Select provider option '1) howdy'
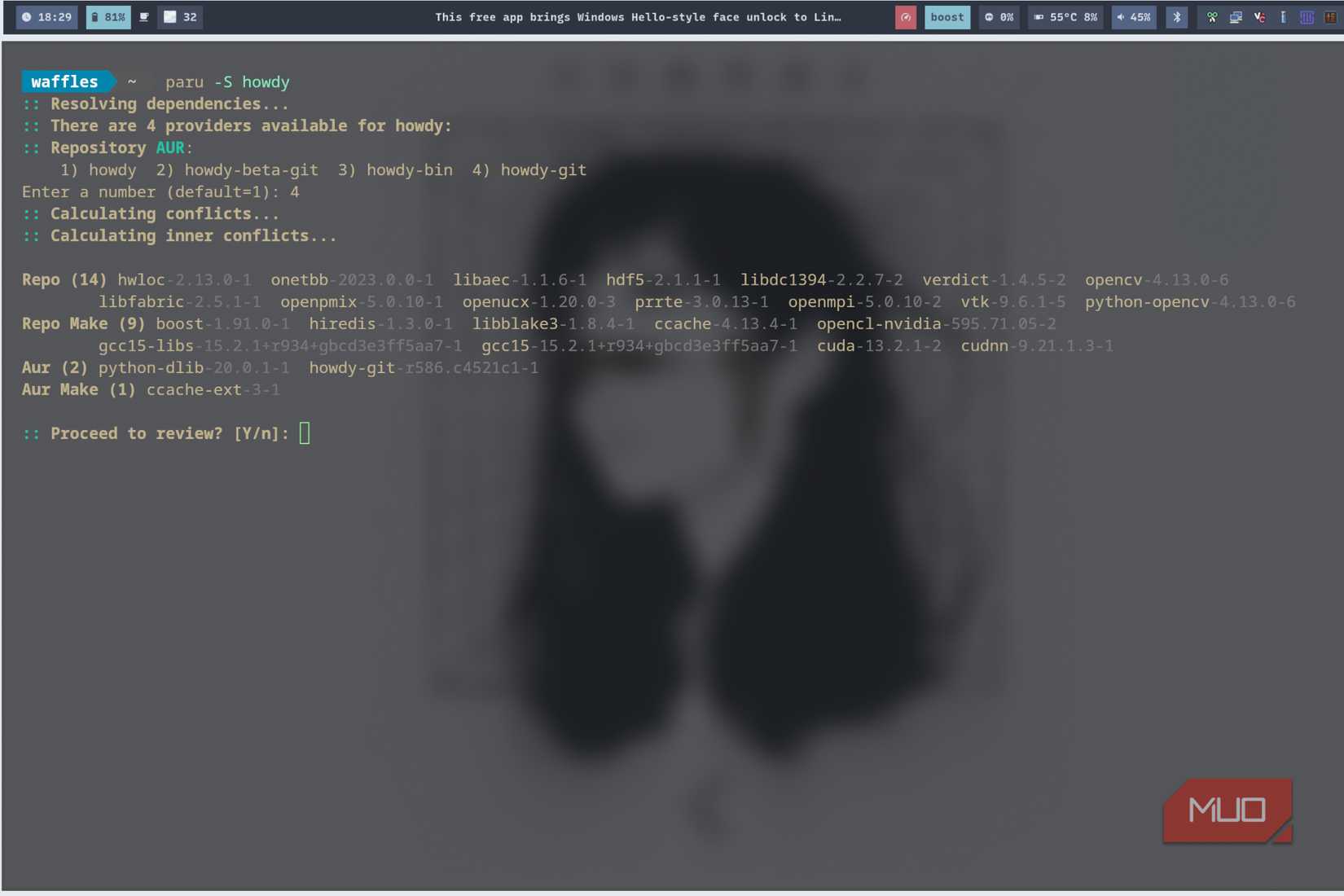1344x896 pixels. (99, 170)
